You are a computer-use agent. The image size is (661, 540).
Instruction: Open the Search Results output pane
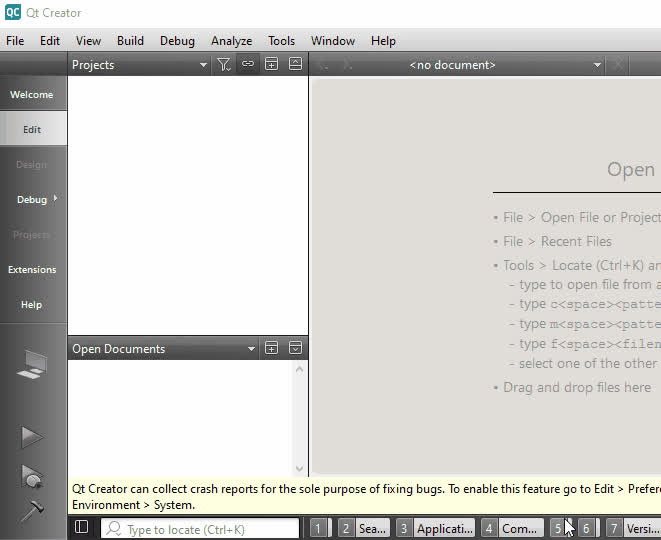pyautogui.click(x=364, y=528)
